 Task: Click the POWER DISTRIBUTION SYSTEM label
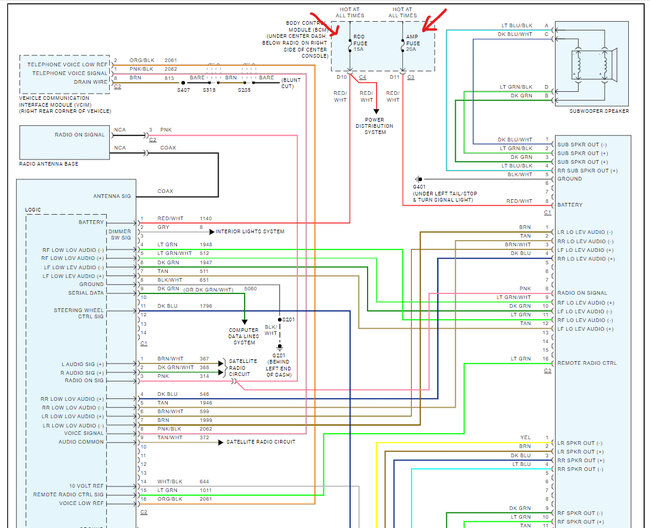click(375, 126)
